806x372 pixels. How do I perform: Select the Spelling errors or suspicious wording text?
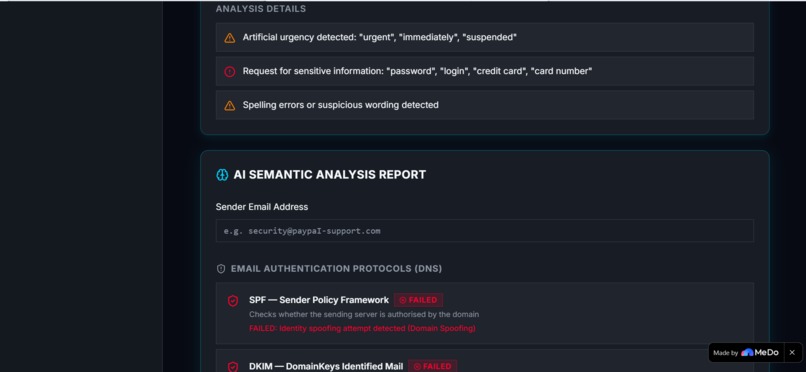click(x=340, y=105)
